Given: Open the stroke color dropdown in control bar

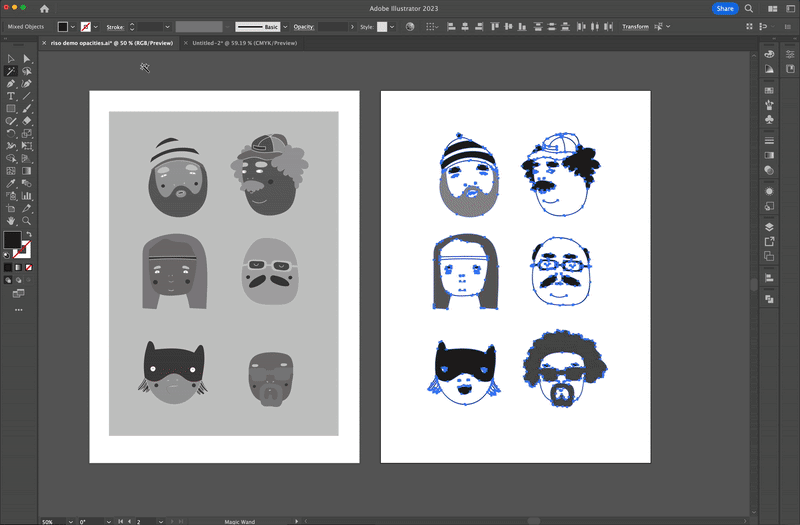Looking at the screenshot, I should coord(95,27).
